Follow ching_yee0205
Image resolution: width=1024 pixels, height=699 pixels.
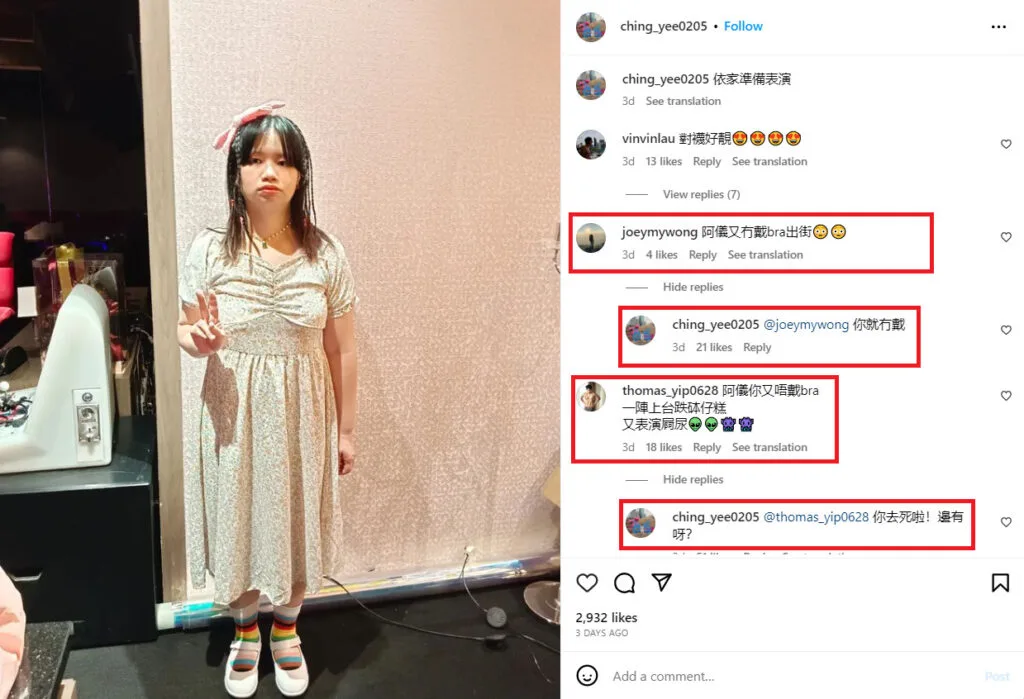(x=743, y=26)
